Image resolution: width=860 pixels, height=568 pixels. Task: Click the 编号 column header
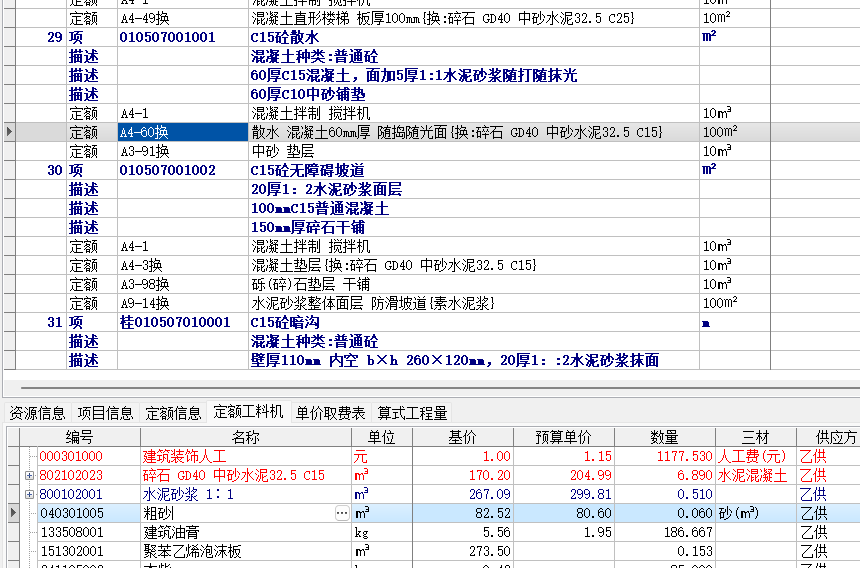point(80,437)
